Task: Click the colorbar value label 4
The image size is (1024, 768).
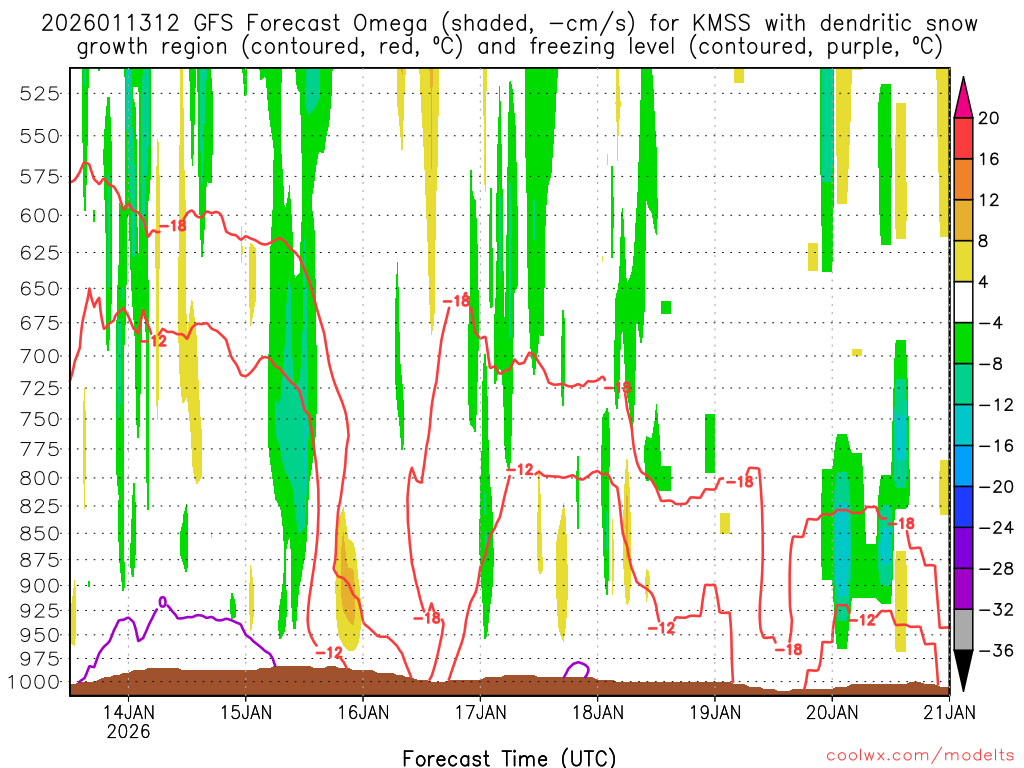Action: [x=984, y=282]
